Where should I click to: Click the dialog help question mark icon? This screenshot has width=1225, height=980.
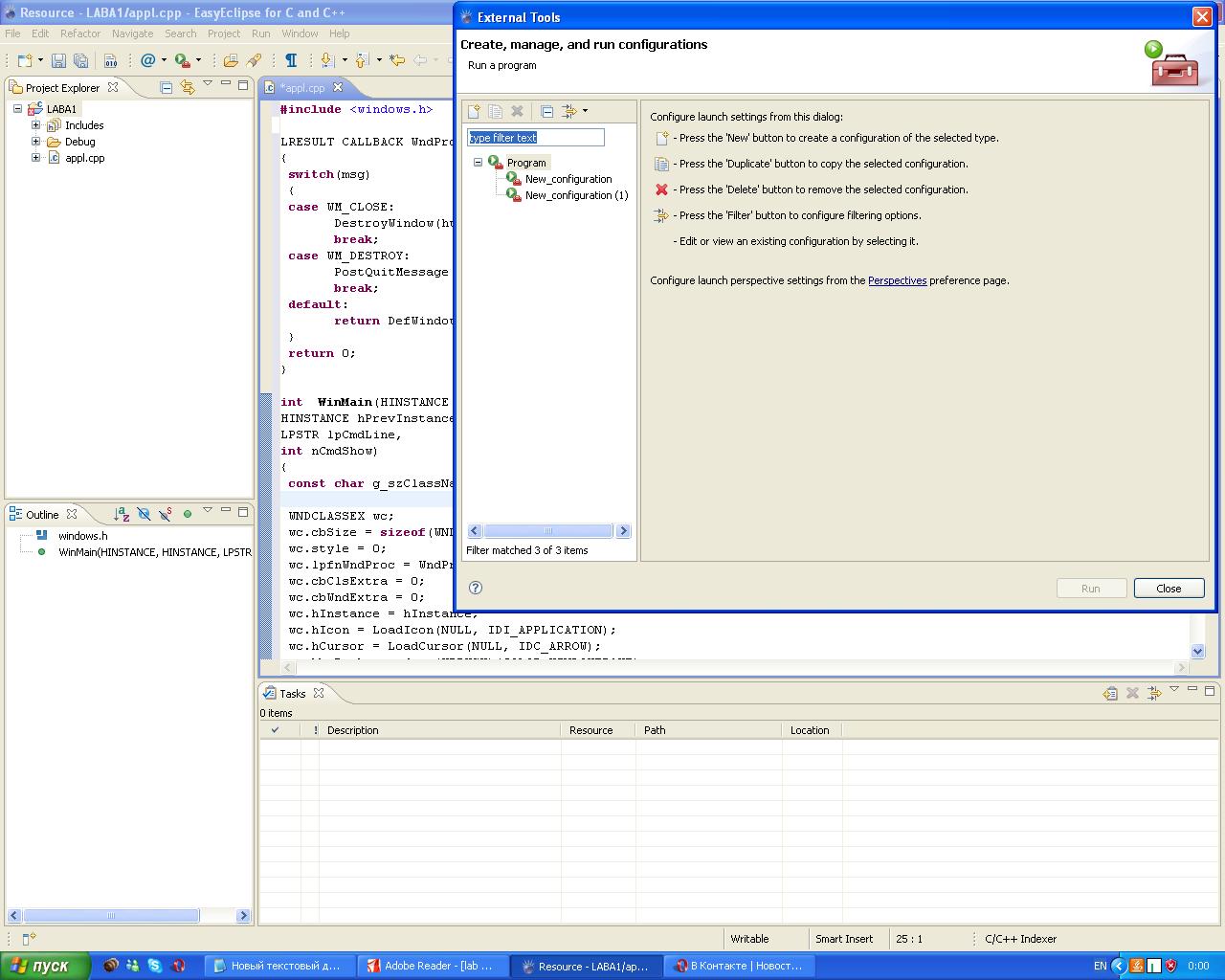pos(476,588)
